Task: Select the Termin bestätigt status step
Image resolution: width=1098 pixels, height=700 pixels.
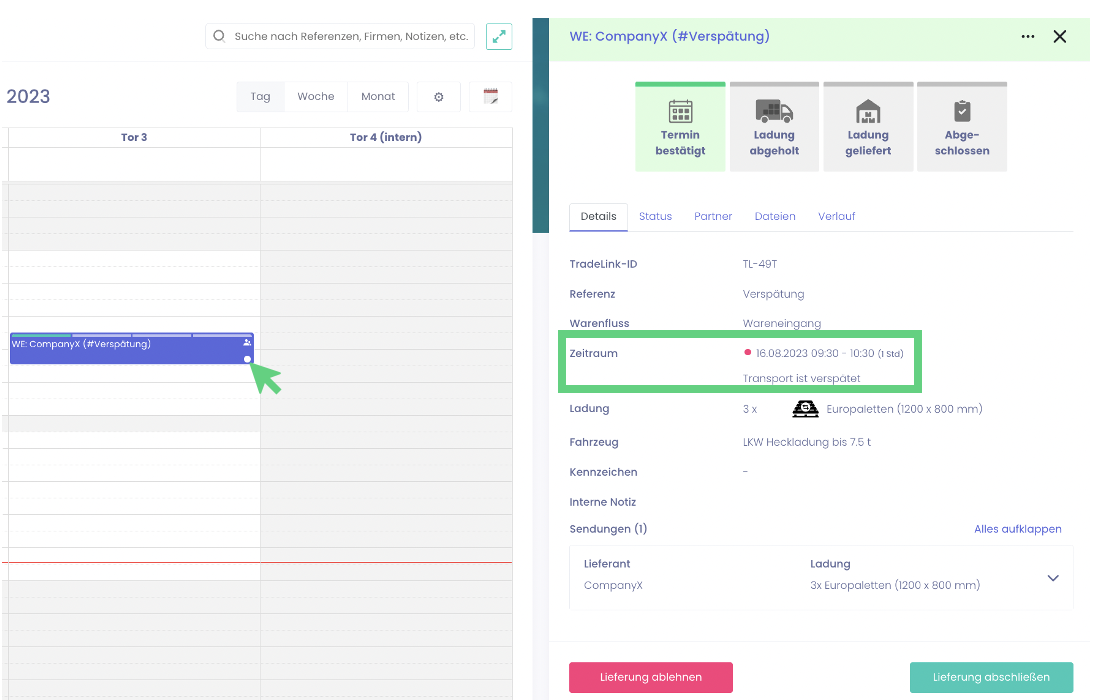Action: (x=680, y=127)
